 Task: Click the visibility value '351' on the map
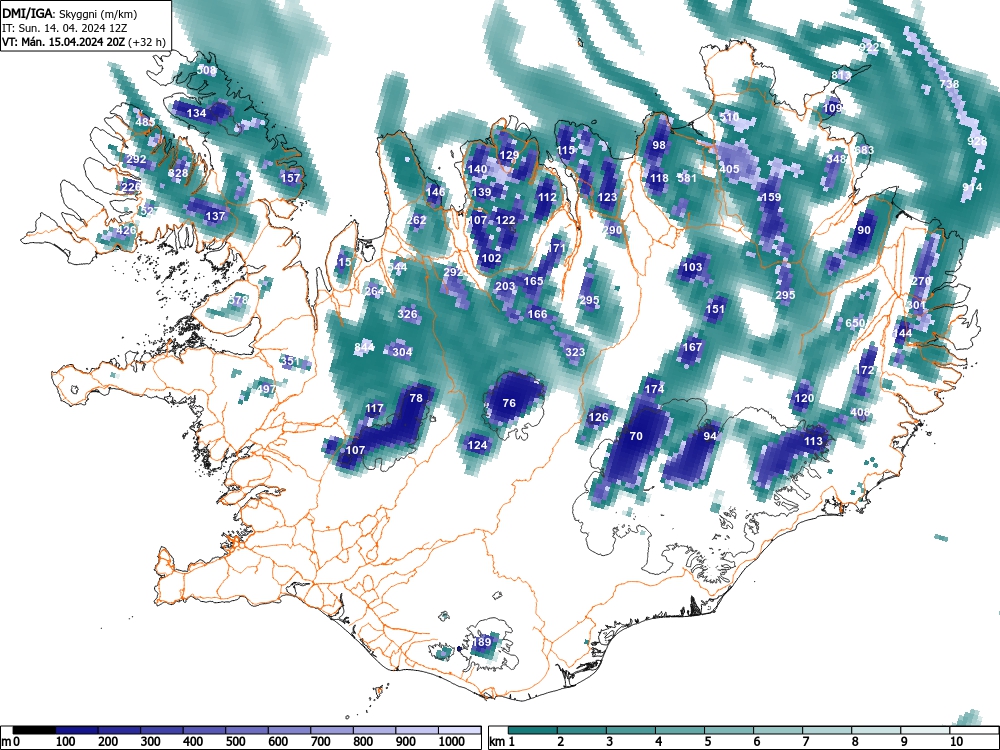(x=290, y=362)
